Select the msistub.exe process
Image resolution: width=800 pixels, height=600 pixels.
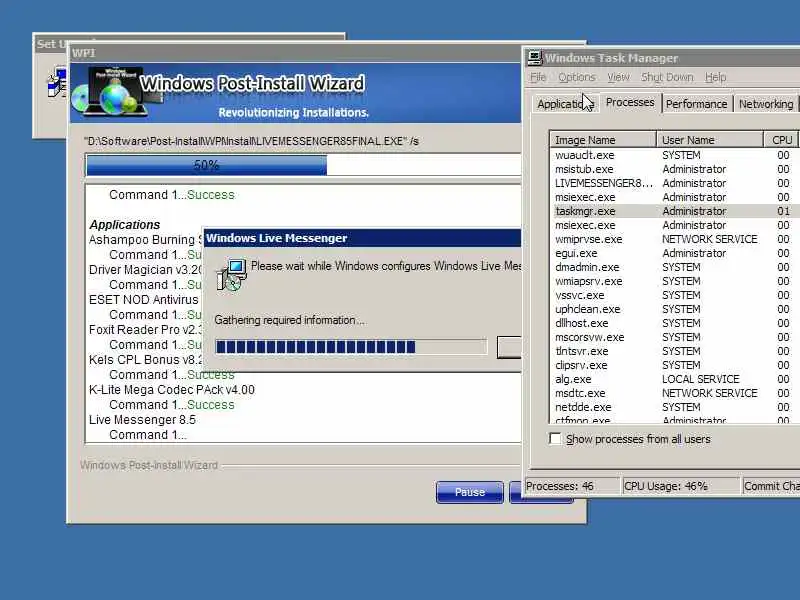(x=673, y=169)
